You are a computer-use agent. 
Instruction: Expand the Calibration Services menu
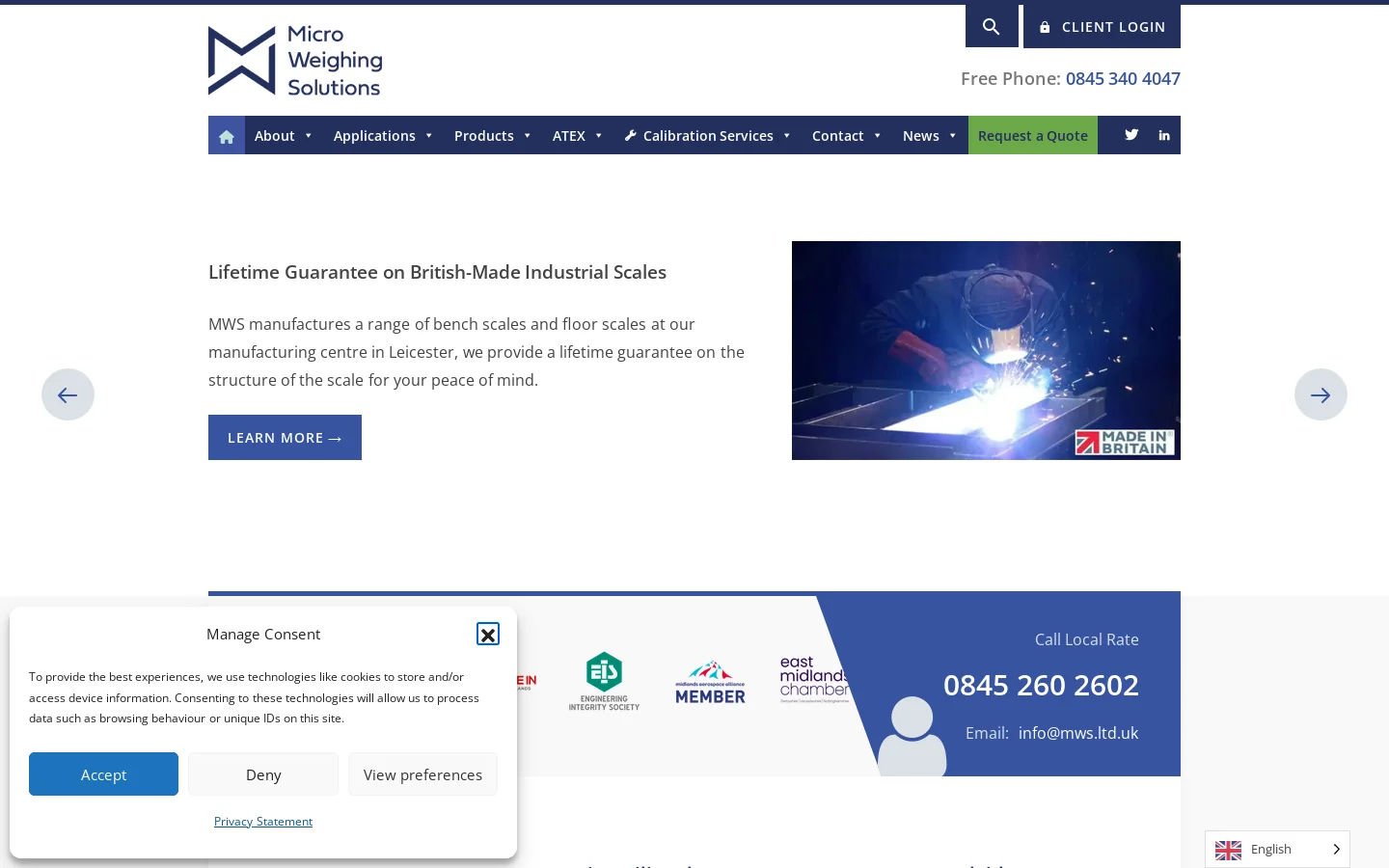click(708, 136)
